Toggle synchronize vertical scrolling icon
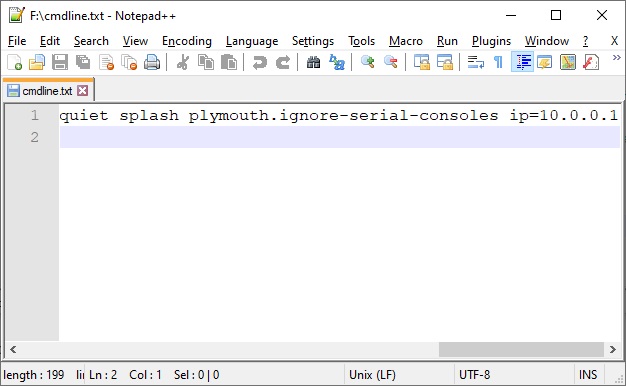626x386 pixels. [x=422, y=62]
